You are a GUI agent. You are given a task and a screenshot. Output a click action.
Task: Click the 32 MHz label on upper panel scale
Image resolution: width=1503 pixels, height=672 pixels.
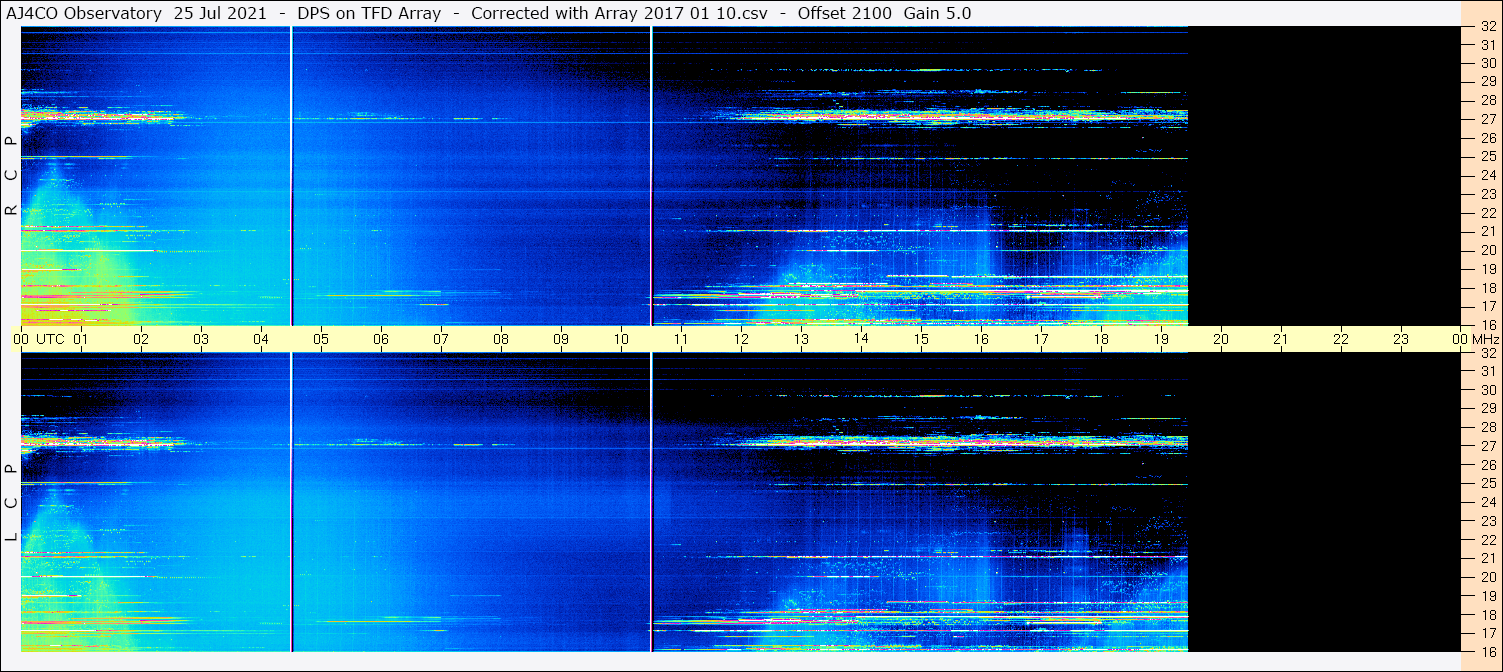(1487, 27)
